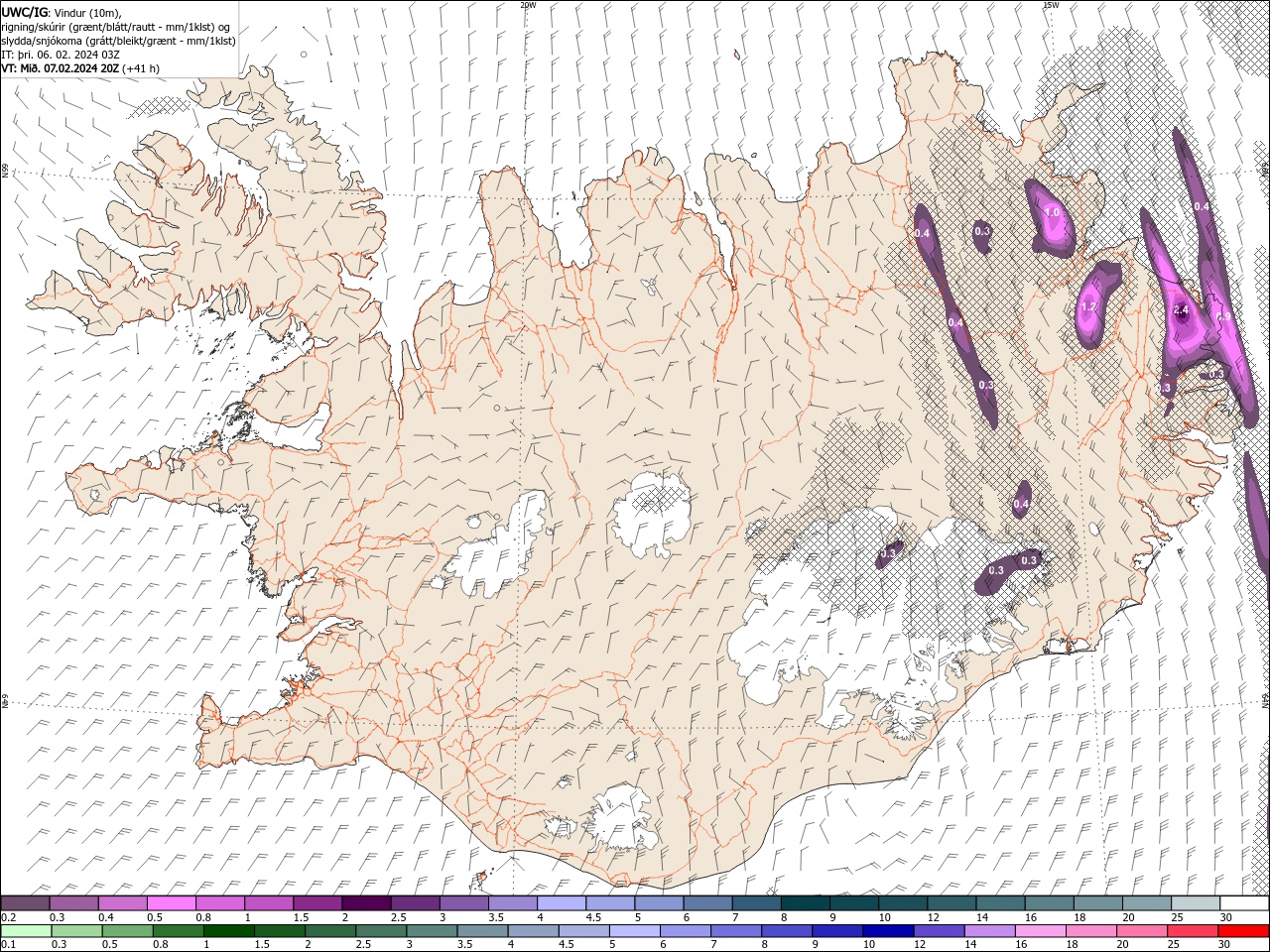Click the 15W longitude label
Image resolution: width=1270 pixels, height=952 pixels.
pos(1051,5)
